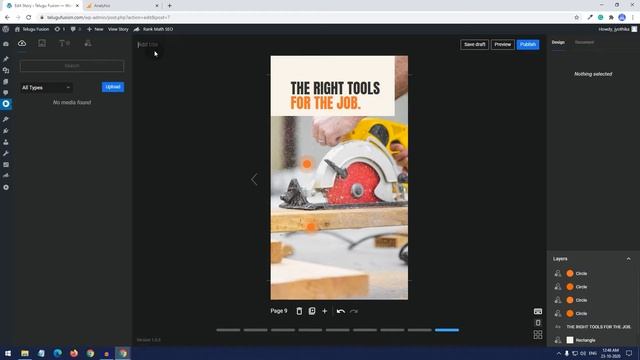Open Tools wrench in WordPress sidebar
The height and width of the screenshot is (360, 640).
tap(6, 153)
